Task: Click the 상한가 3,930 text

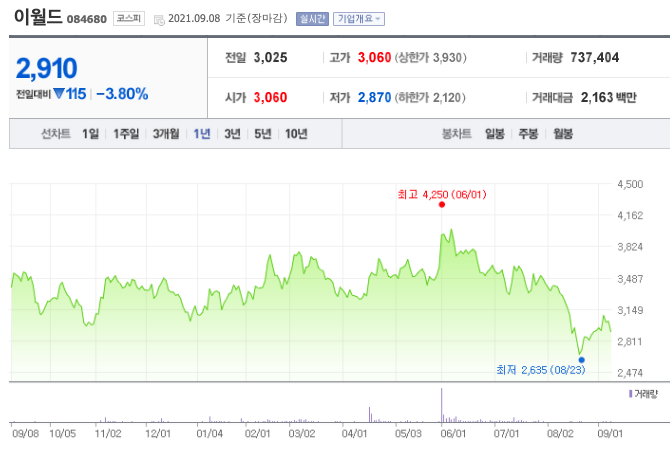Action: pos(430,58)
